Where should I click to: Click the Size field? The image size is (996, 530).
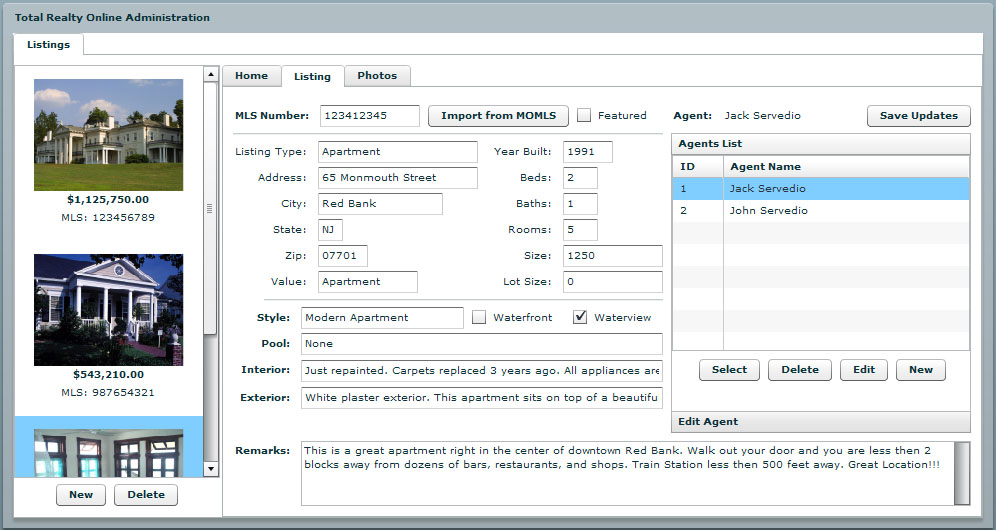click(612, 256)
